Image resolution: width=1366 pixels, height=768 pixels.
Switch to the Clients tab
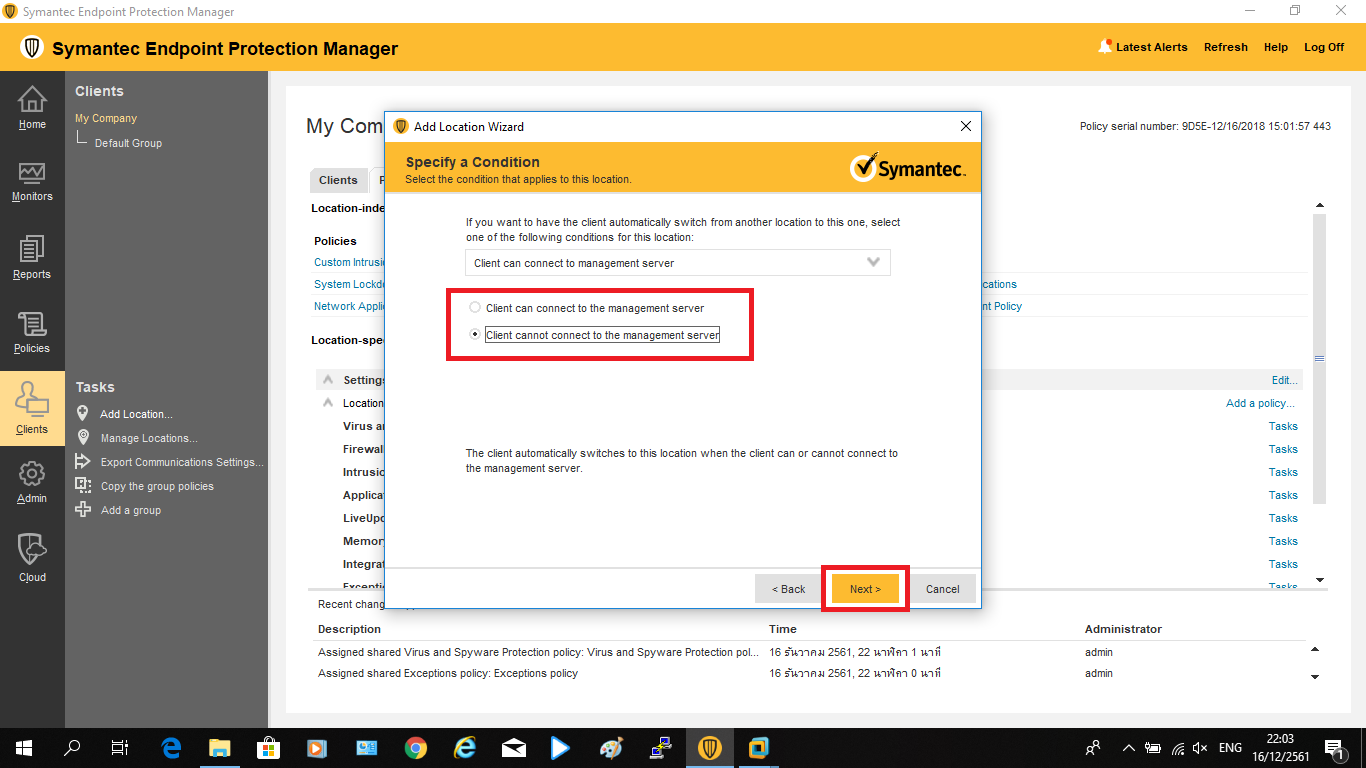pos(338,180)
